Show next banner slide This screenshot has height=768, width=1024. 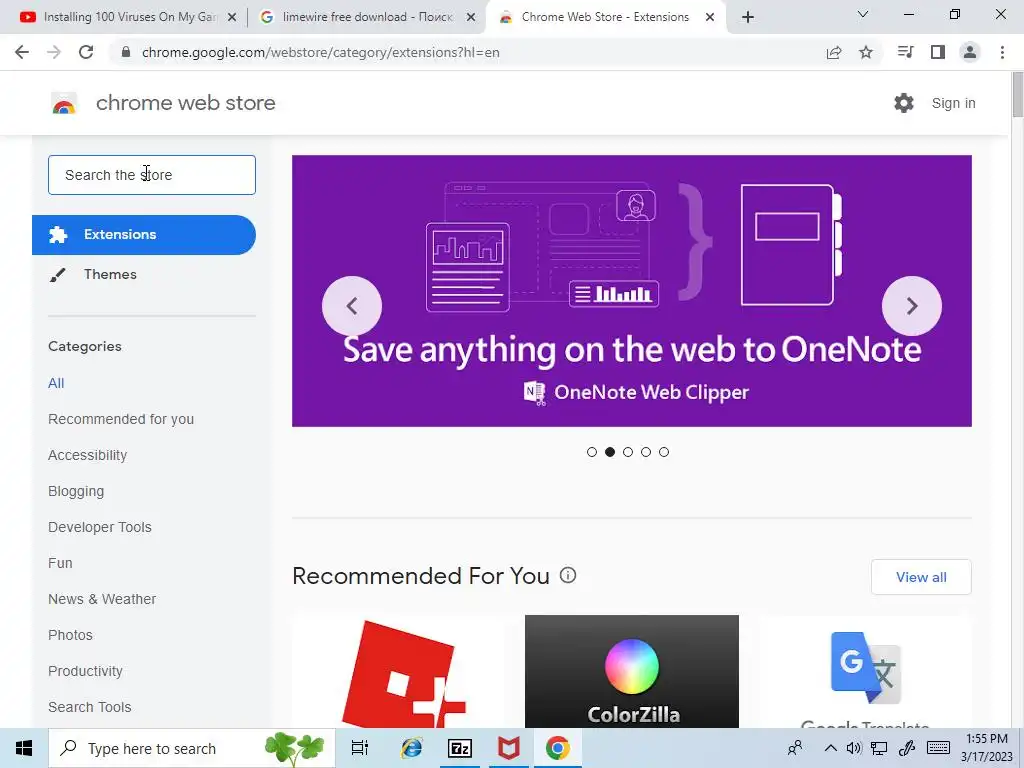[x=912, y=306]
